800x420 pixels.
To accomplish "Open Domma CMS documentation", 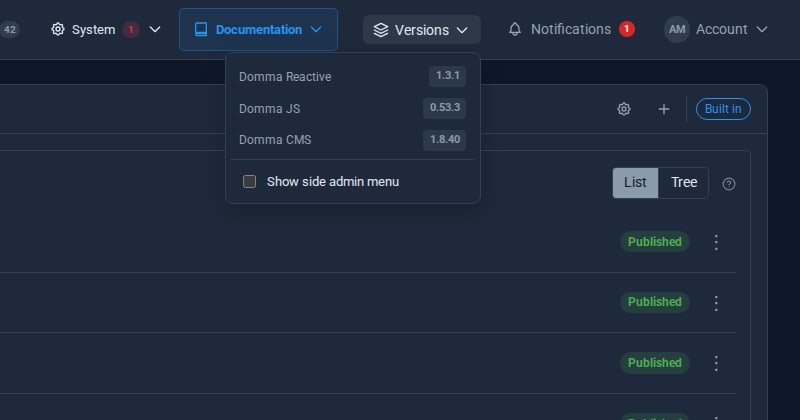I will coord(275,140).
